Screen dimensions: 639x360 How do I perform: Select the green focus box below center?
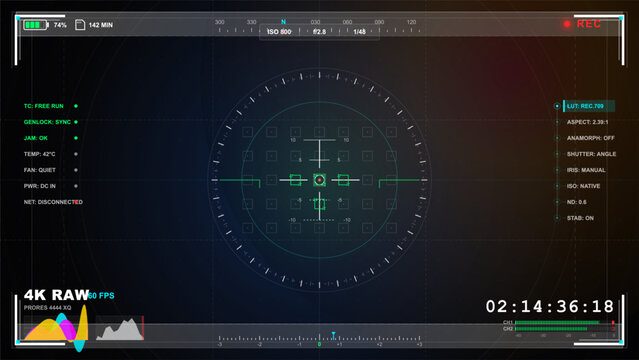coord(320,204)
